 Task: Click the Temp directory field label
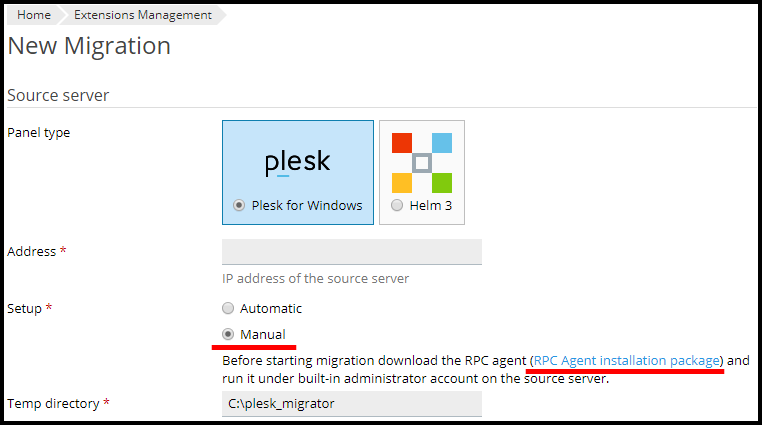(53, 403)
